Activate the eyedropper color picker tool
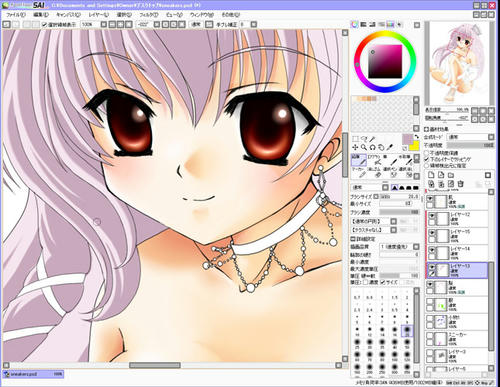This screenshot has height=387, width=500. pyautogui.click(x=390, y=147)
